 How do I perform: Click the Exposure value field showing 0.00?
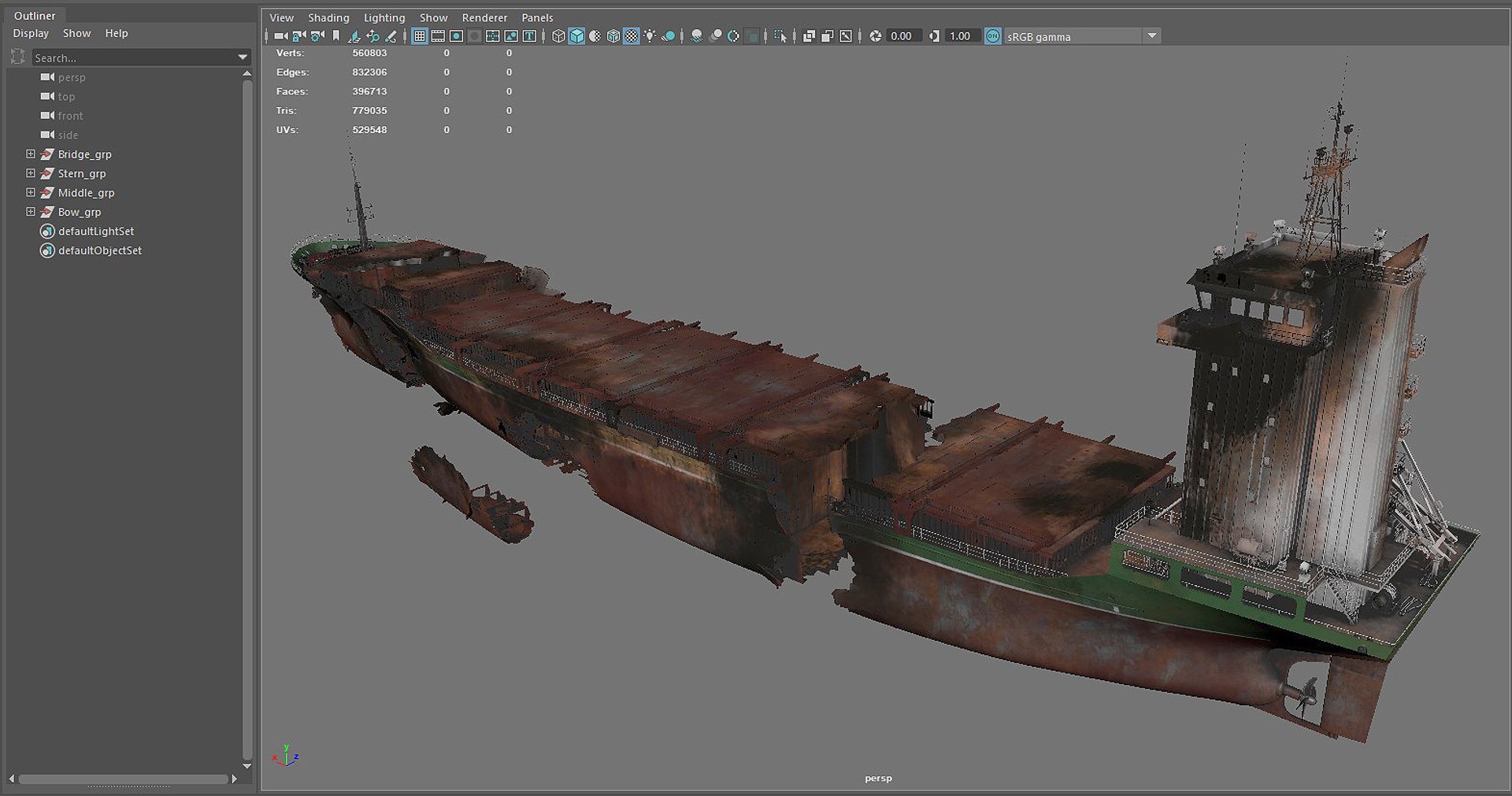point(904,36)
